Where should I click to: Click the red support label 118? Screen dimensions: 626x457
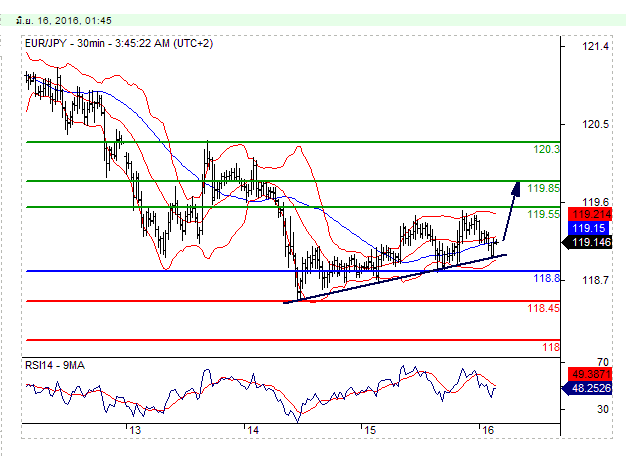[x=551, y=347]
